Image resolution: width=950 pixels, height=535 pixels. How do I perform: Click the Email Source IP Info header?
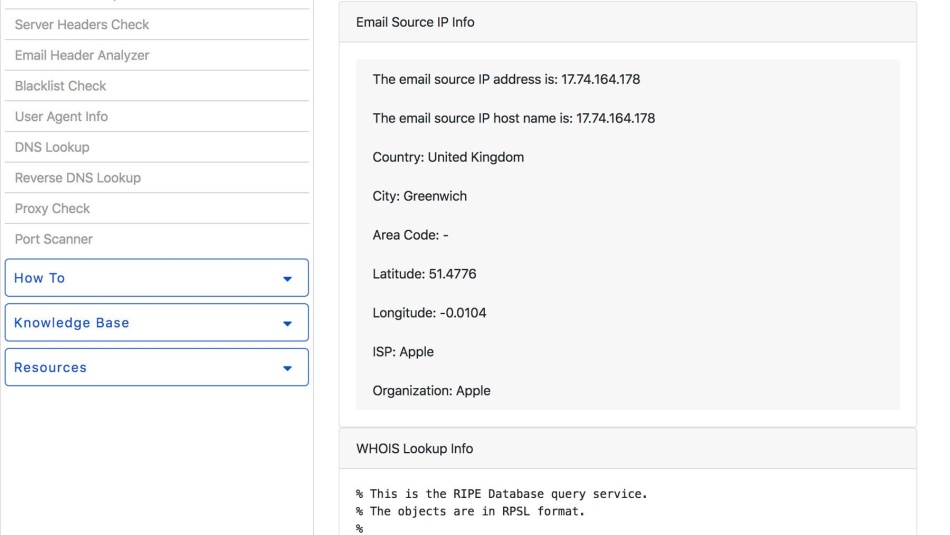[x=628, y=22]
